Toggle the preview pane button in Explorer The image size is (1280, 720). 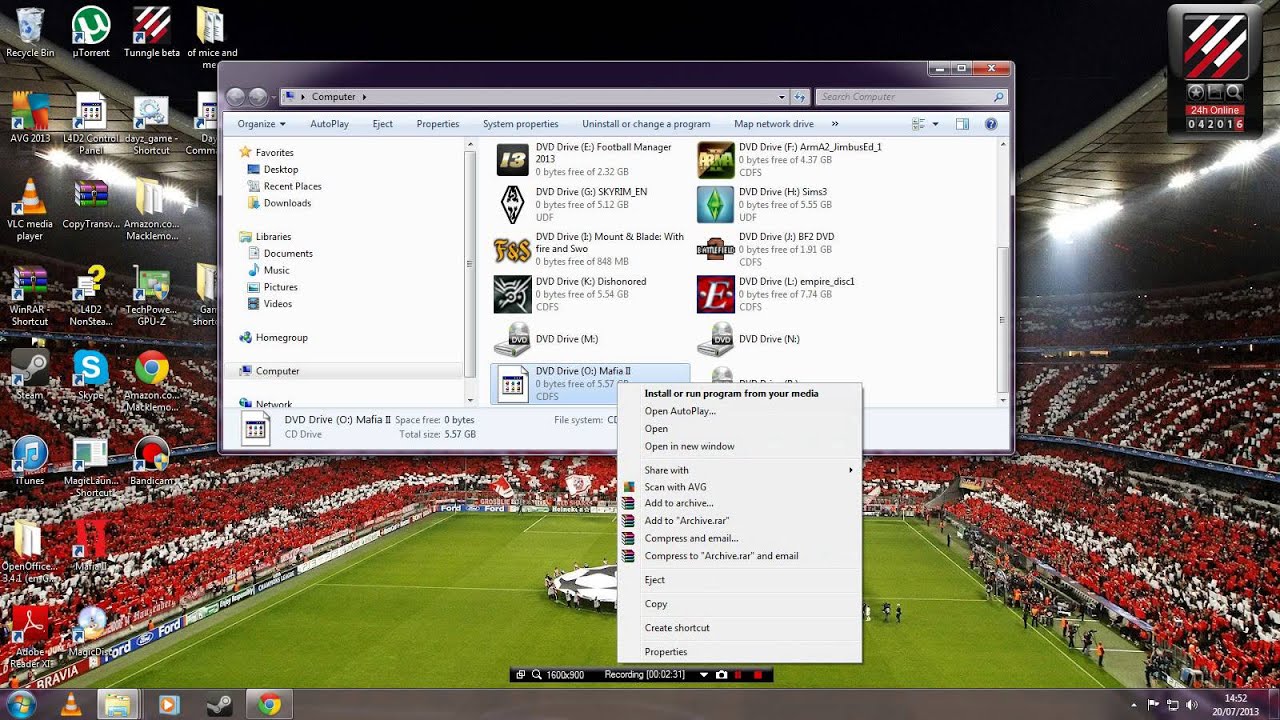(x=962, y=124)
